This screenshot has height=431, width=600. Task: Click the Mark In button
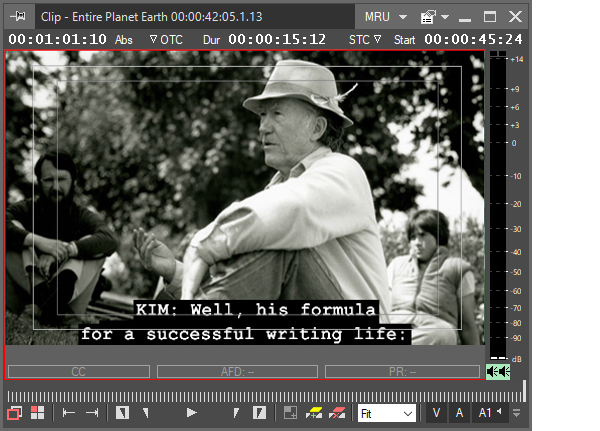[122, 413]
